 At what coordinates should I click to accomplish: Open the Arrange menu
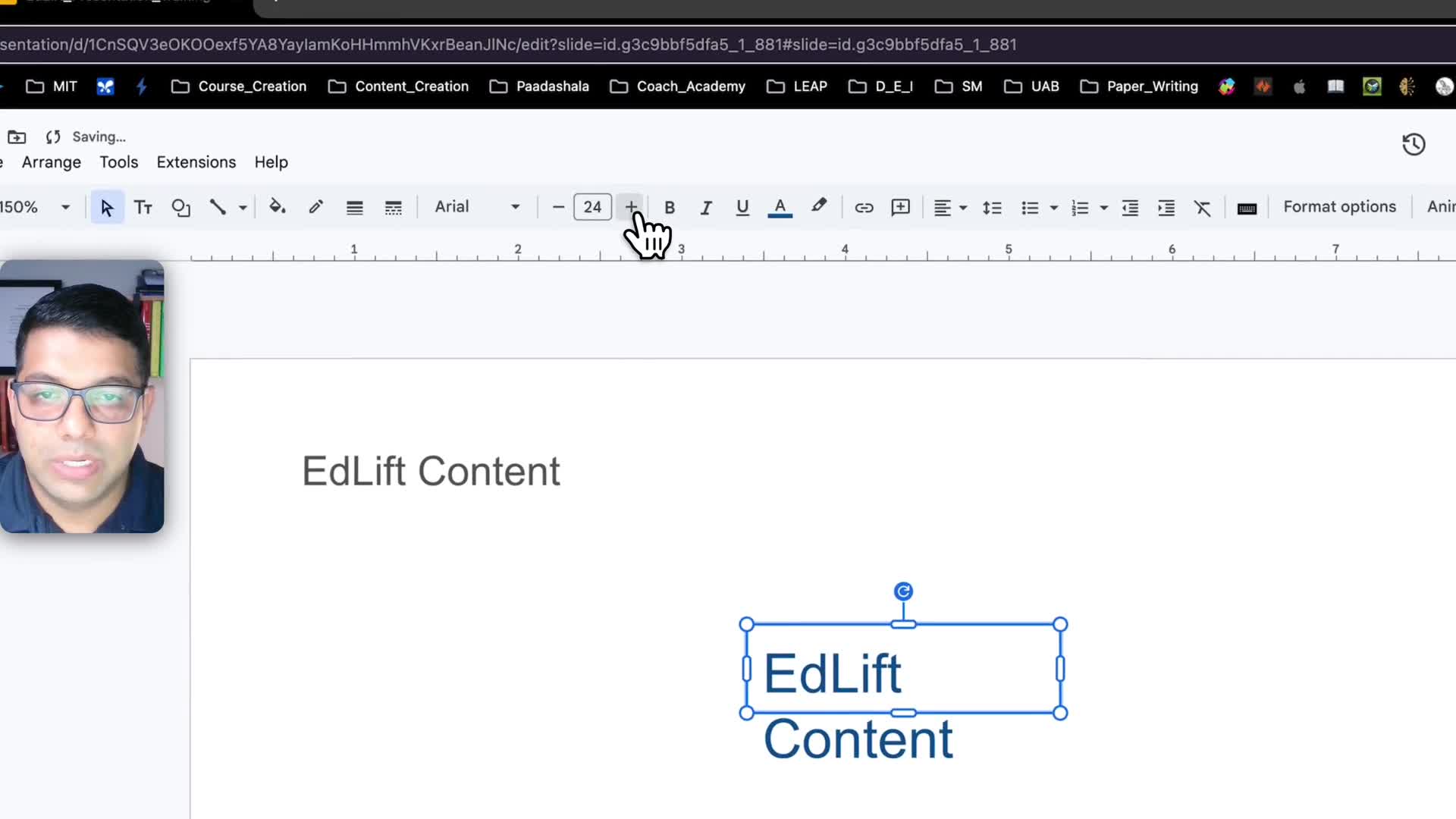[x=51, y=162]
